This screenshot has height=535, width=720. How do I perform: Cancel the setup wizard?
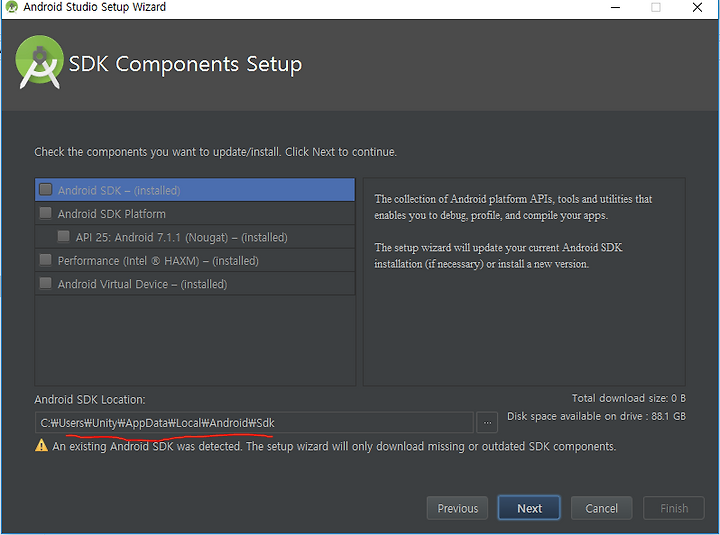[601, 508]
